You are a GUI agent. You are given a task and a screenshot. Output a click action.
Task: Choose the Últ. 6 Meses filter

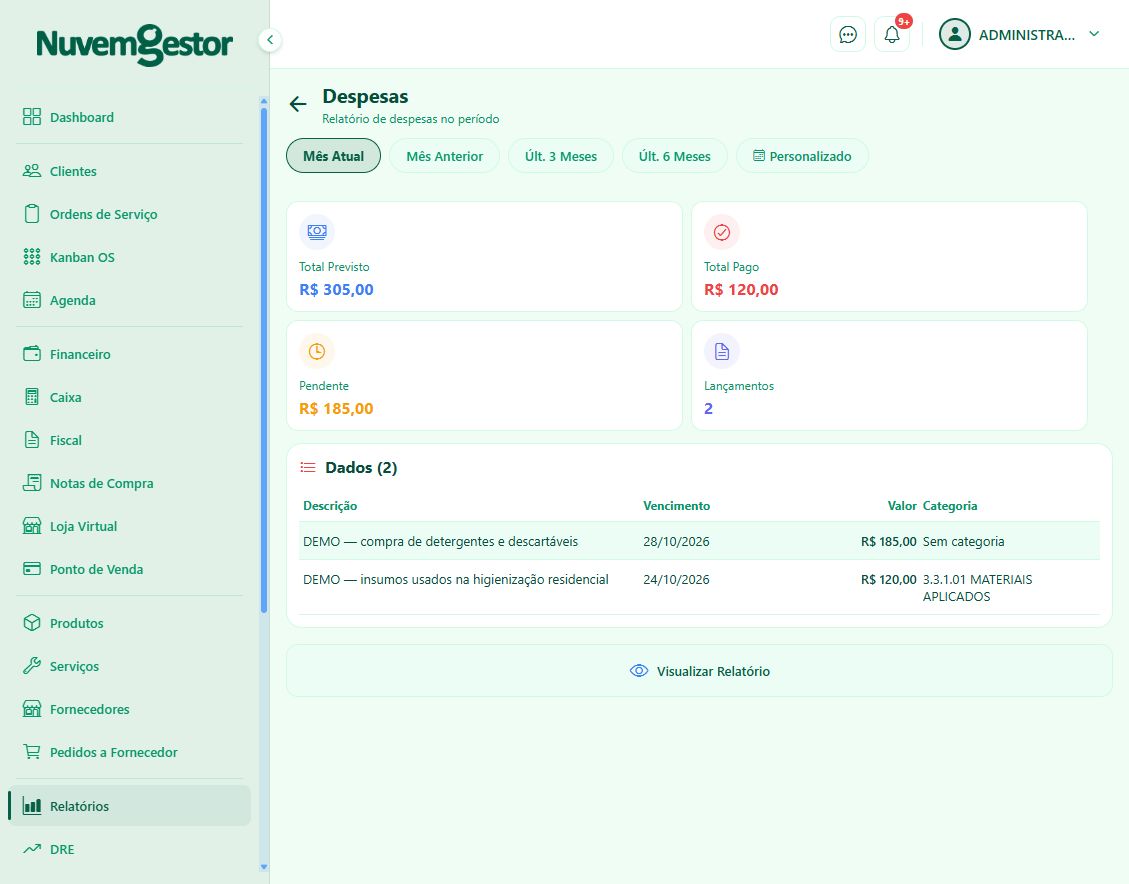[675, 156]
